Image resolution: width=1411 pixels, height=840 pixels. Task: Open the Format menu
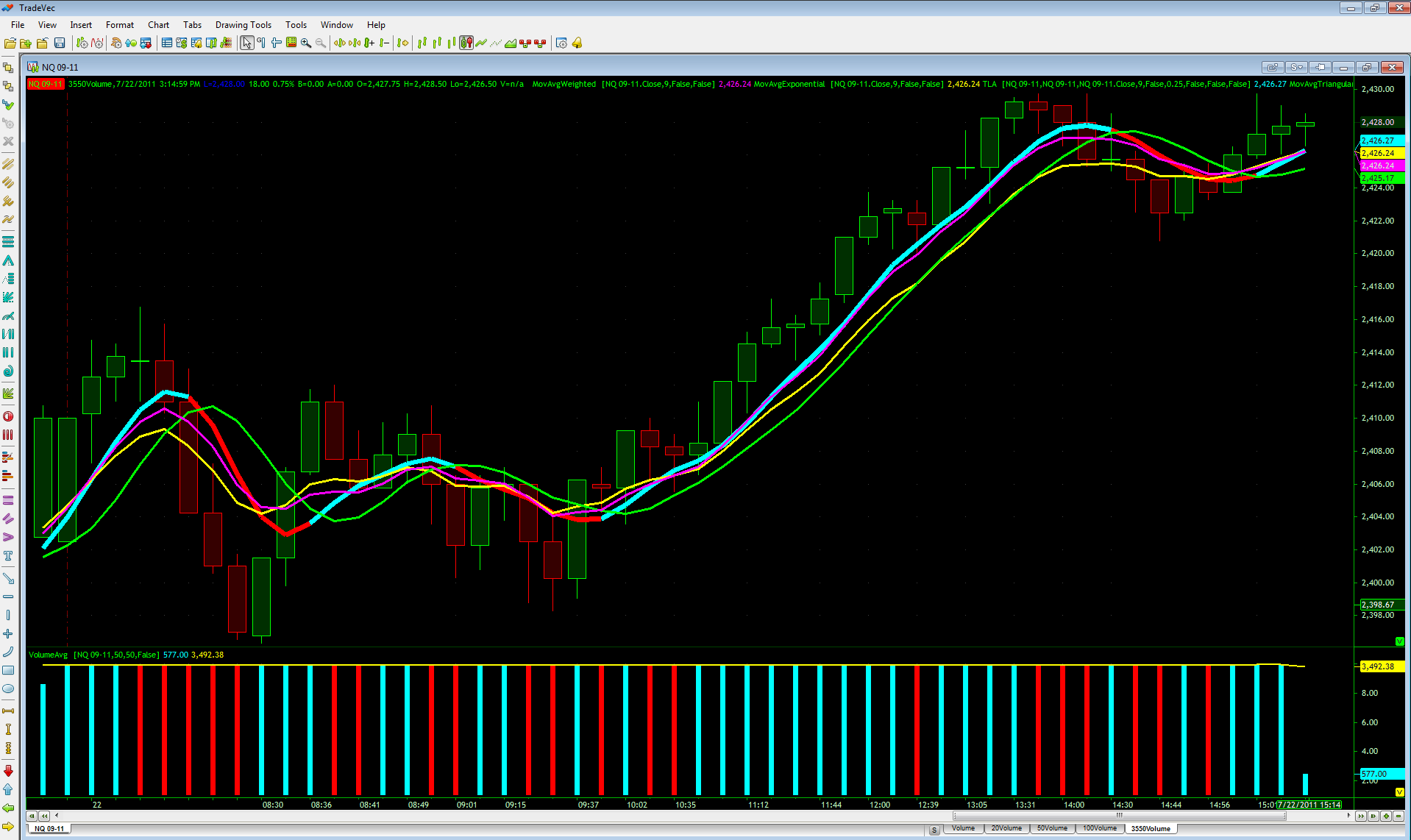click(x=120, y=25)
